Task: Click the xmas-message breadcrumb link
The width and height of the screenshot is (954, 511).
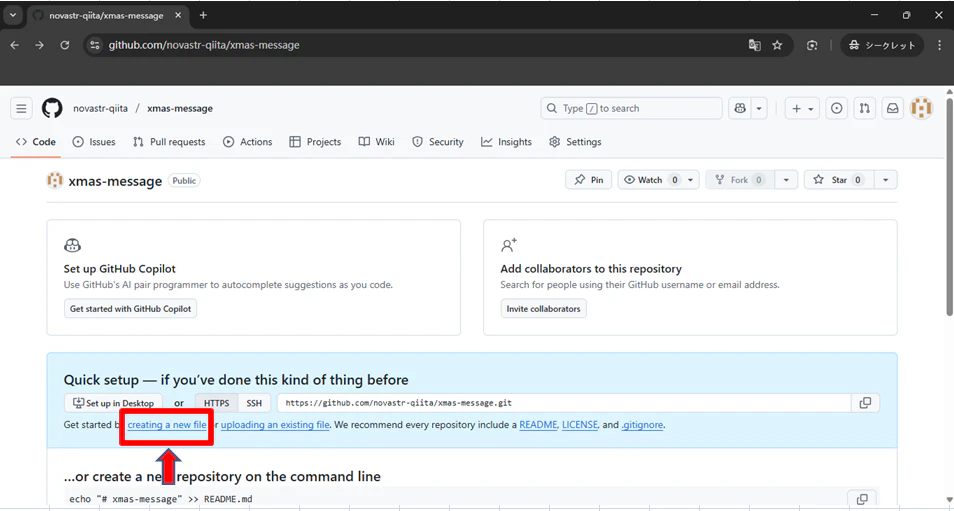Action: click(x=179, y=109)
